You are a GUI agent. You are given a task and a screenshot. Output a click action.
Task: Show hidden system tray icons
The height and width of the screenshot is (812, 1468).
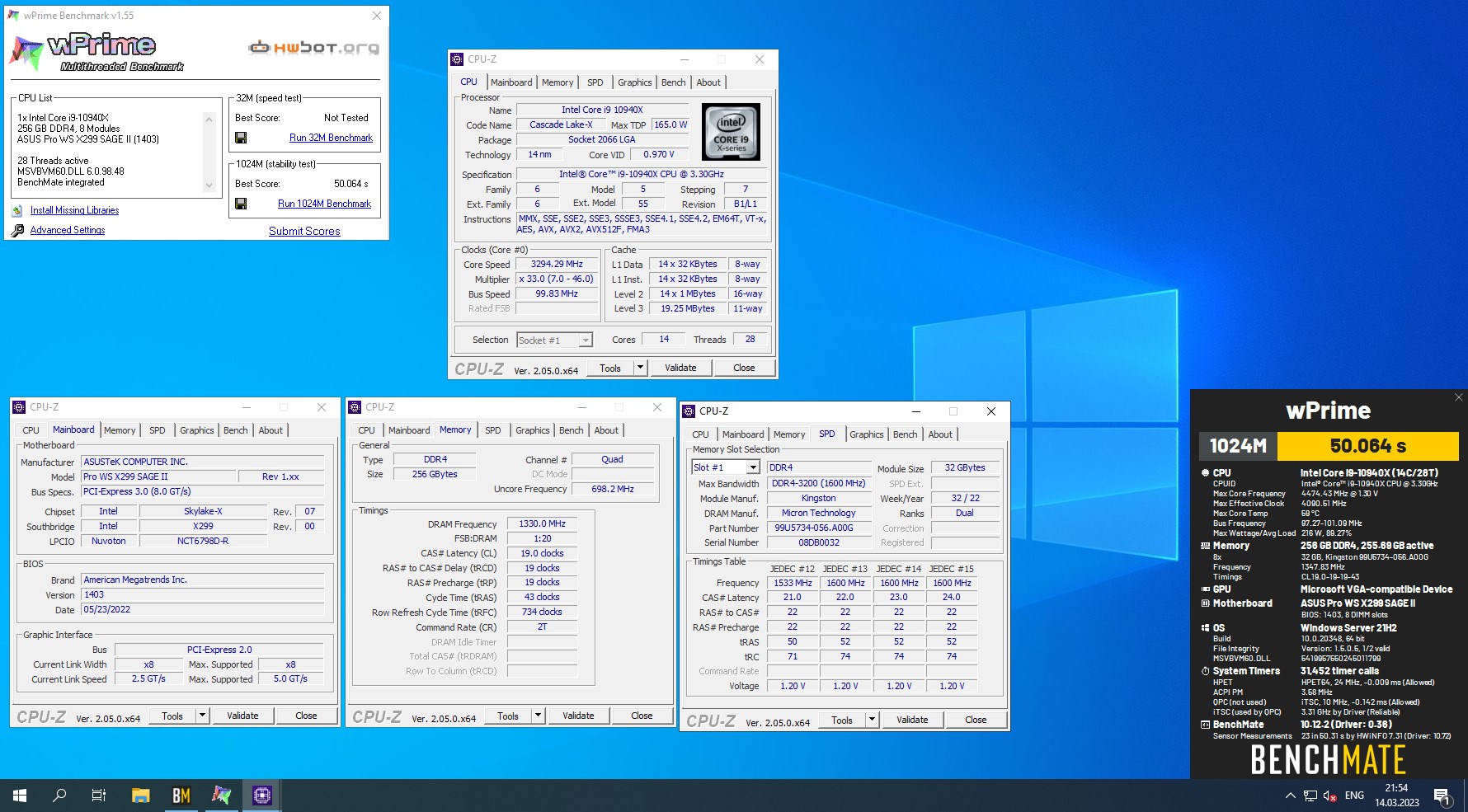(x=1290, y=796)
